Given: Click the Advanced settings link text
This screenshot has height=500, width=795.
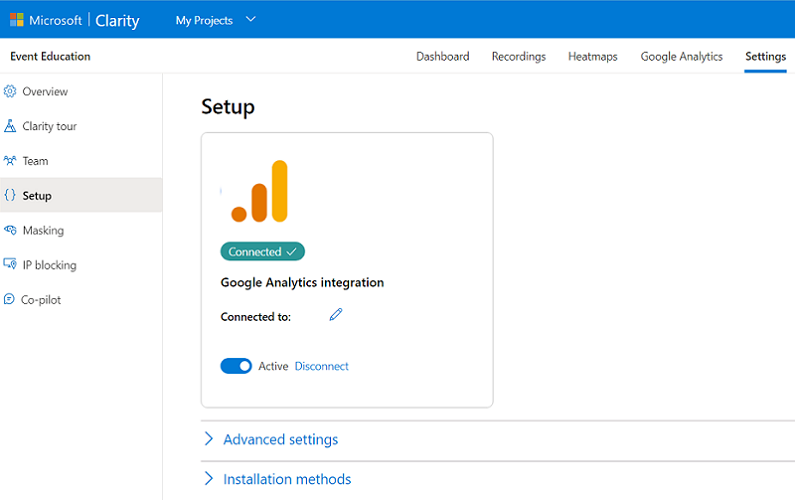Looking at the screenshot, I should point(280,439).
